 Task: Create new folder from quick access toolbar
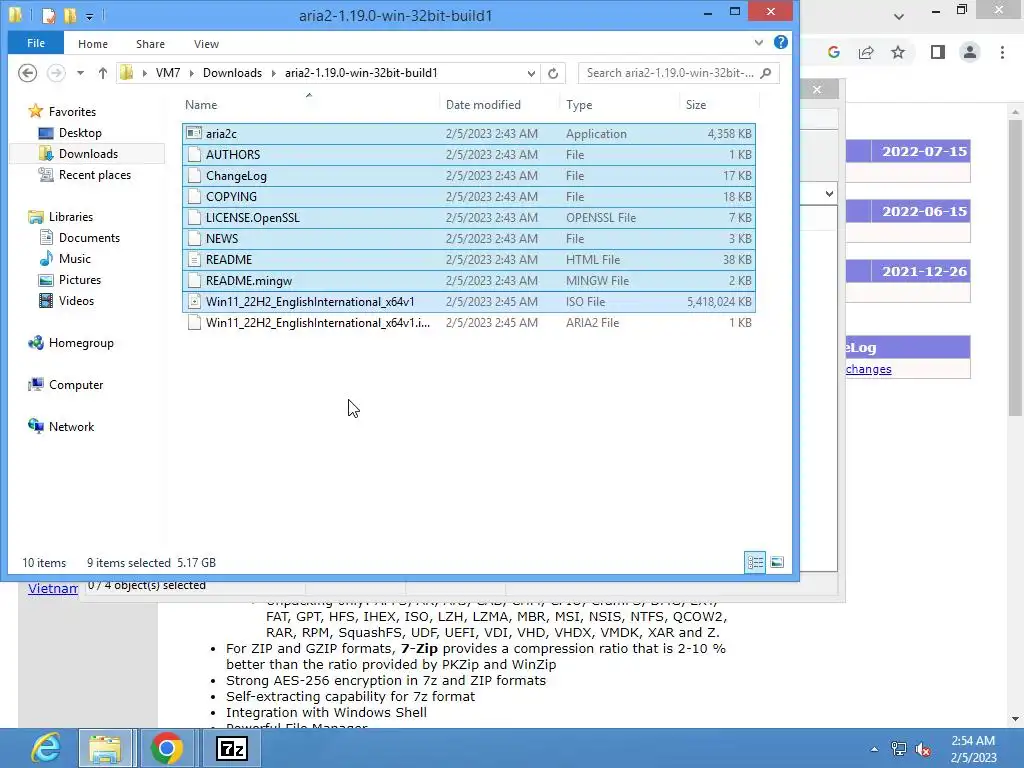pos(70,15)
